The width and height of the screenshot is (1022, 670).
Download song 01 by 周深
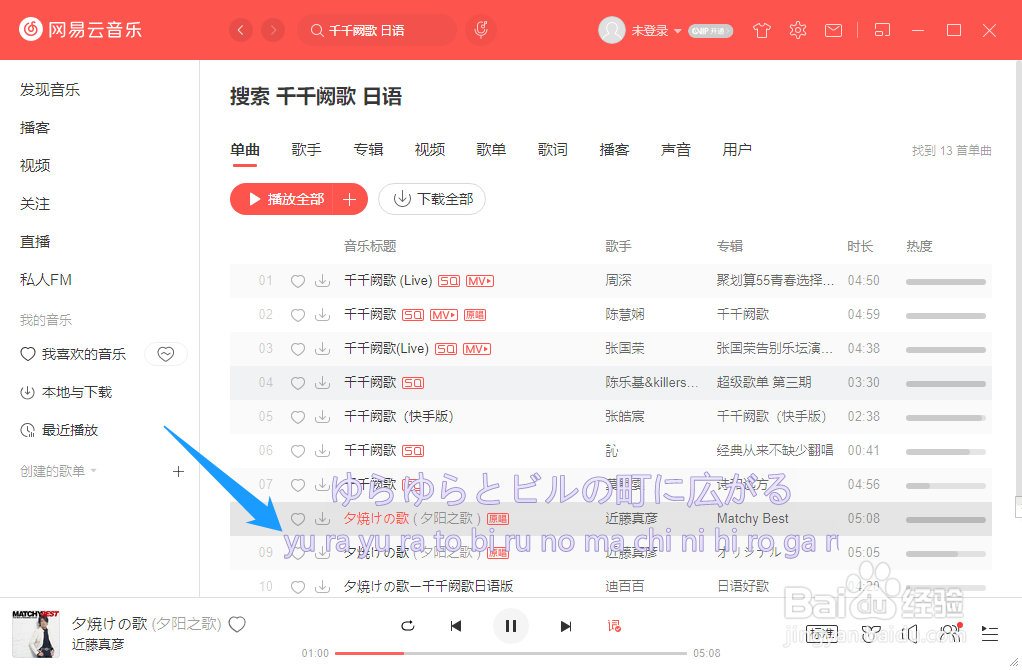click(x=323, y=281)
